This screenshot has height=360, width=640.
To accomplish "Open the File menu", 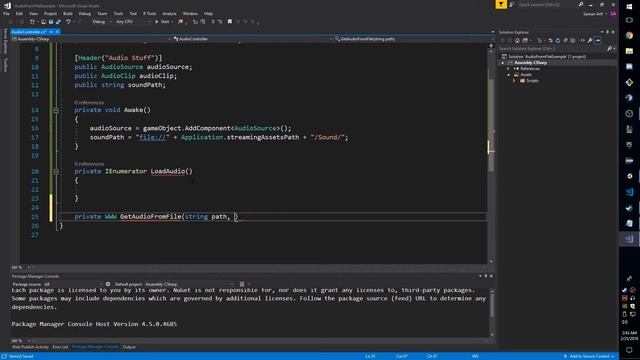I will click(6, 13).
